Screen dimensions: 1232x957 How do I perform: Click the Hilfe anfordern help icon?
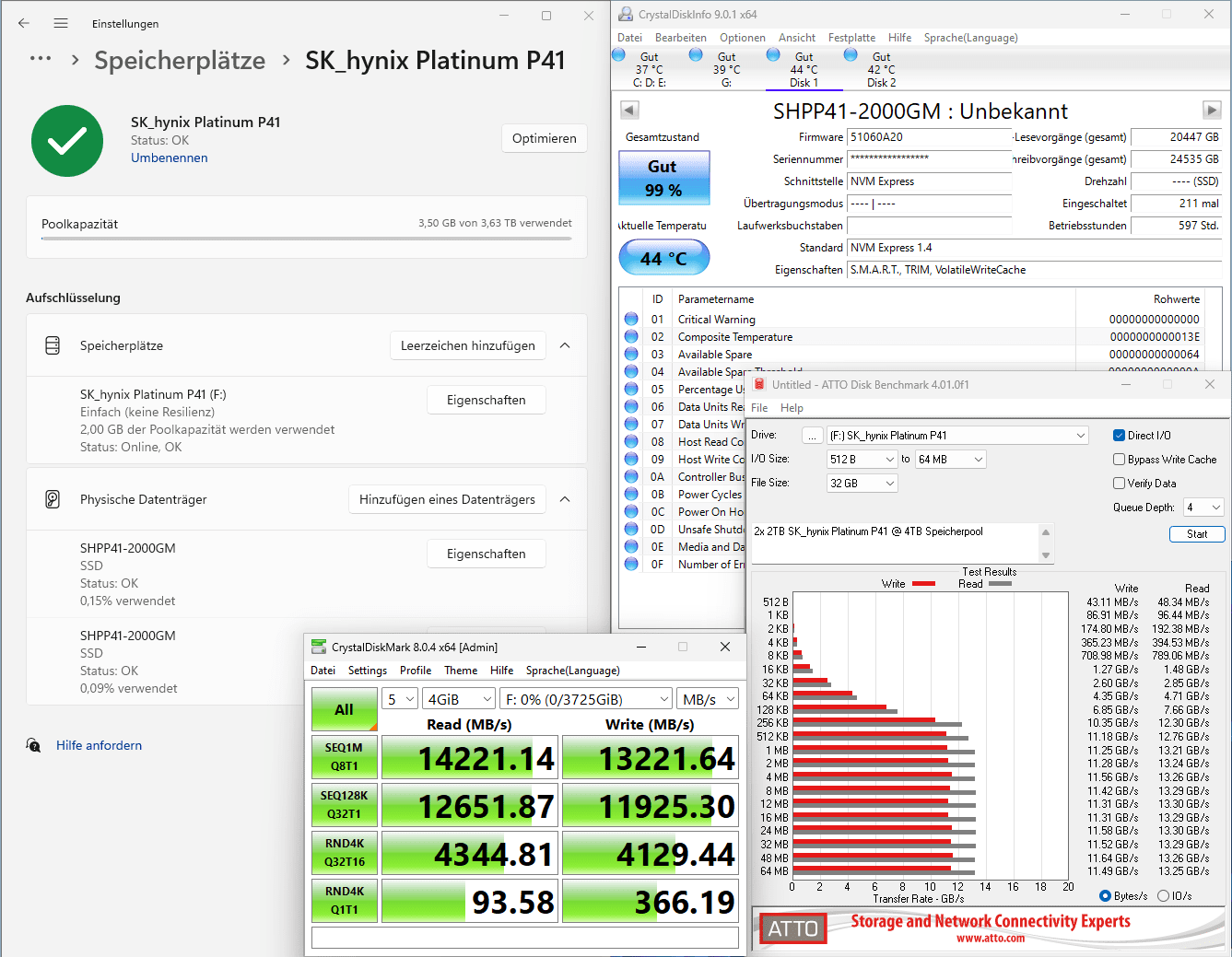pos(33,745)
